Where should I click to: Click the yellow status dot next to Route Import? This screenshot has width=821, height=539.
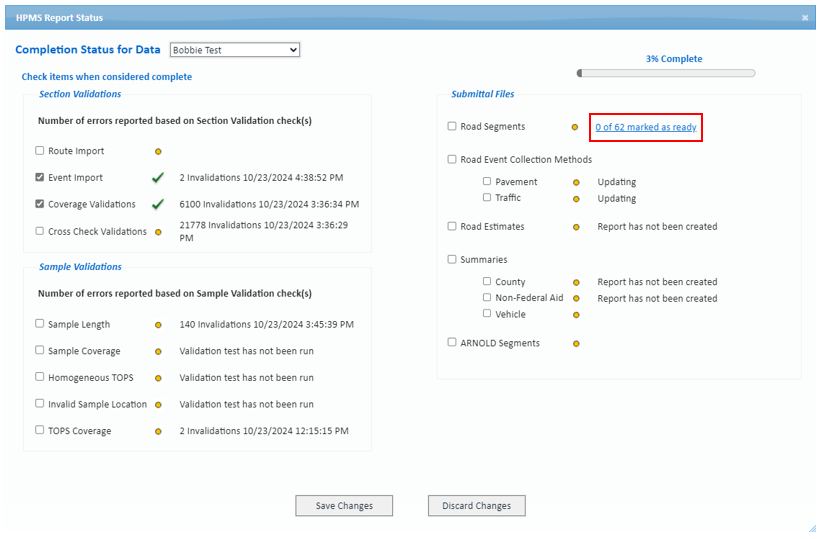pos(158,152)
